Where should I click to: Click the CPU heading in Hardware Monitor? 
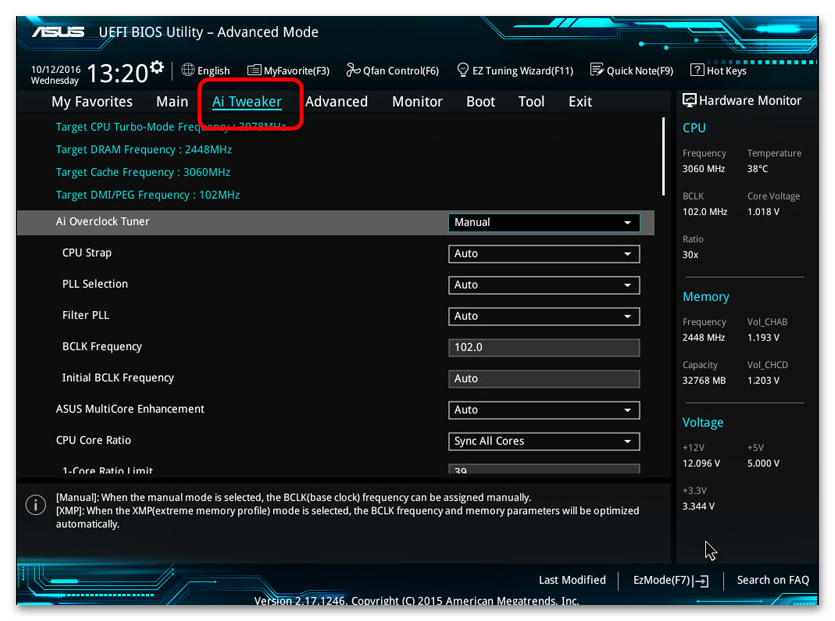(694, 128)
